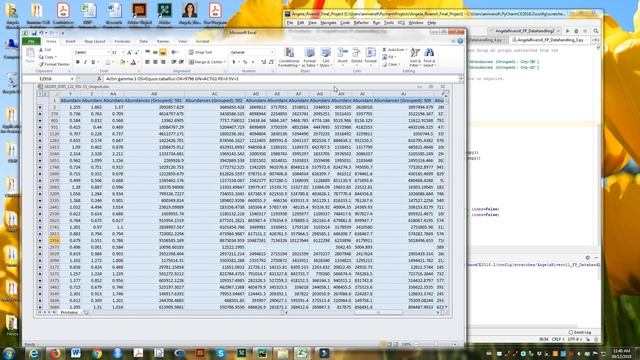Open PyCharm Refactor menu
The width and height of the screenshot is (640, 360).
point(361,23)
